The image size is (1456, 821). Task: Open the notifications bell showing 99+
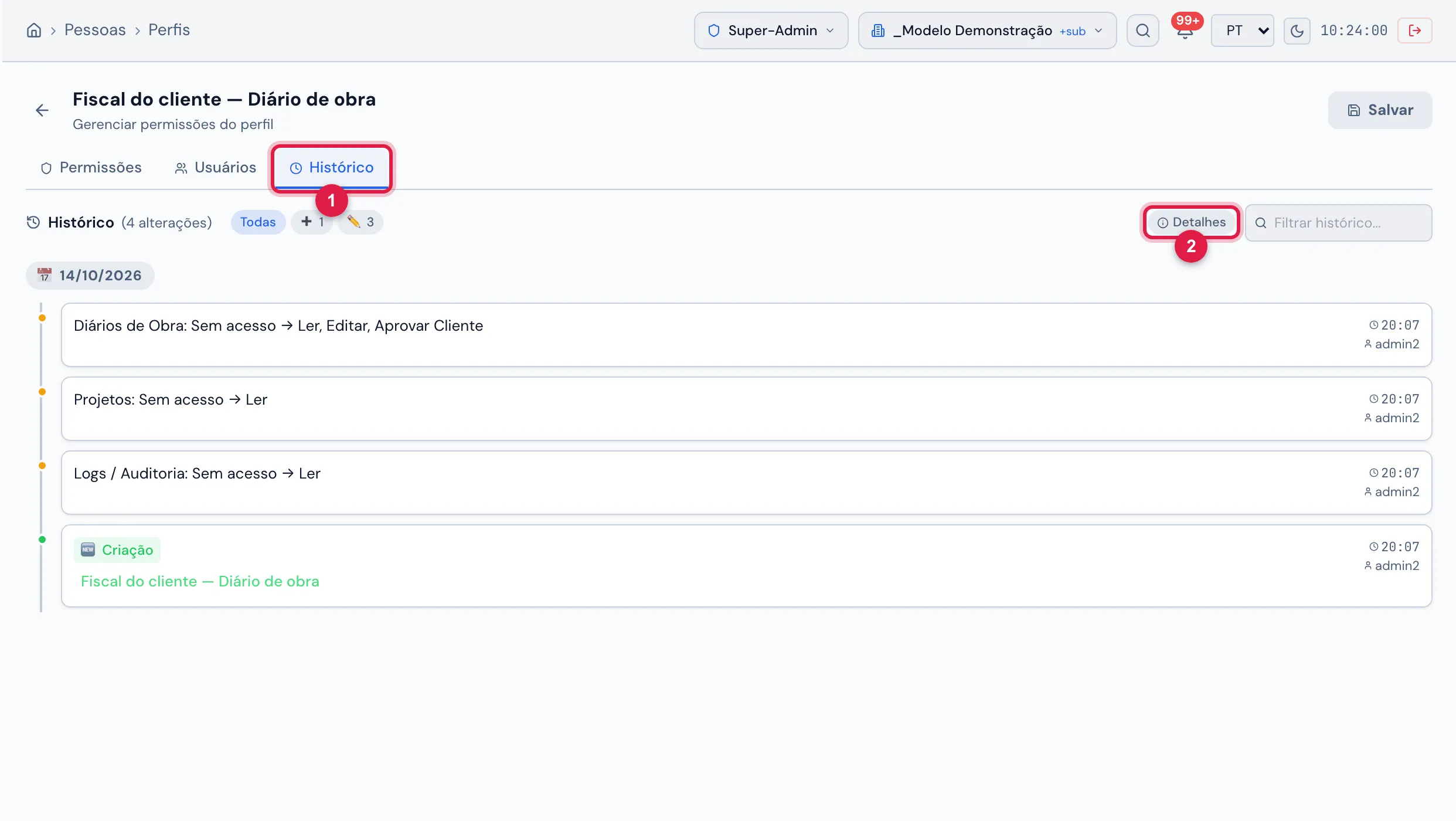(1185, 30)
